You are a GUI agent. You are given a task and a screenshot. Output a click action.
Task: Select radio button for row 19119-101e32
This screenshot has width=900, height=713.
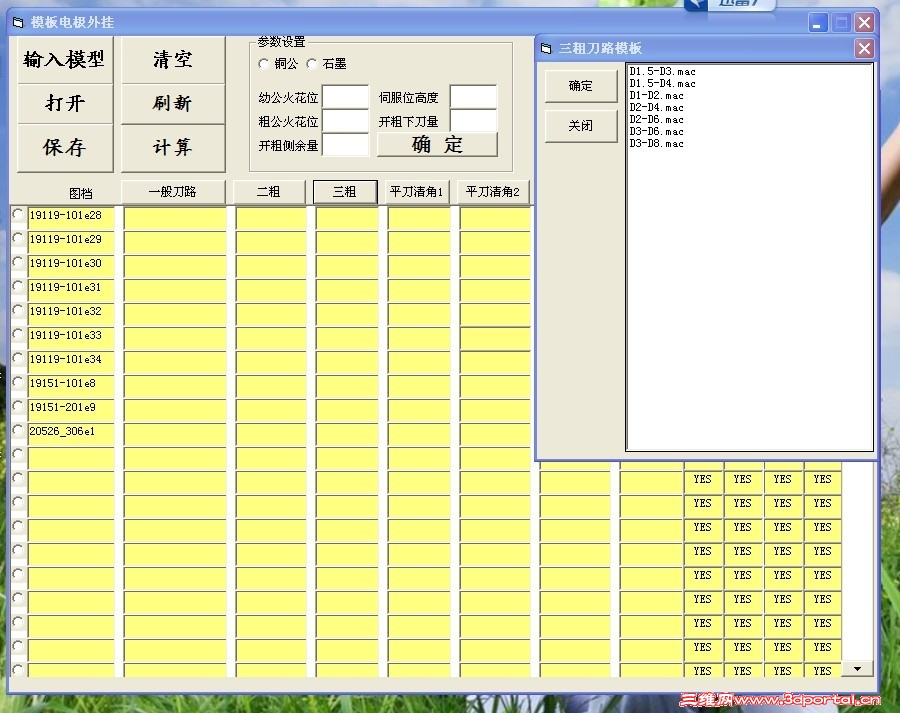click(18, 311)
